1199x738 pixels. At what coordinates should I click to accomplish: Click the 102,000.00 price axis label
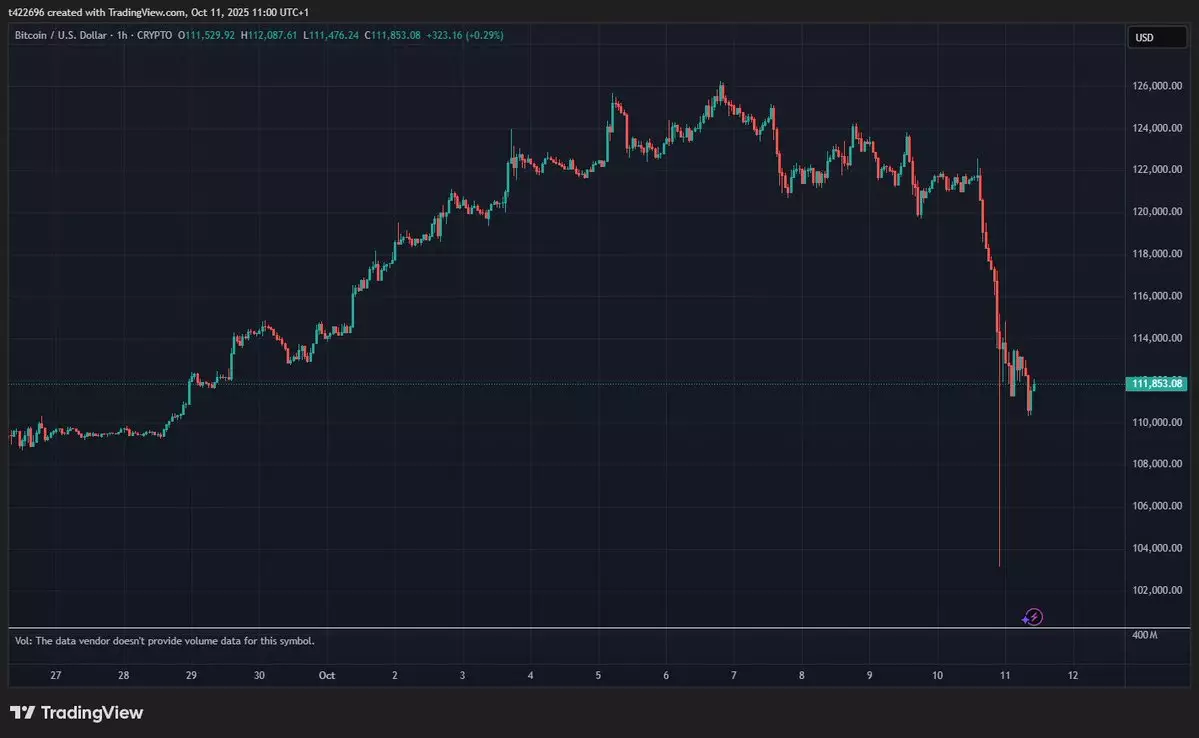click(1155, 590)
